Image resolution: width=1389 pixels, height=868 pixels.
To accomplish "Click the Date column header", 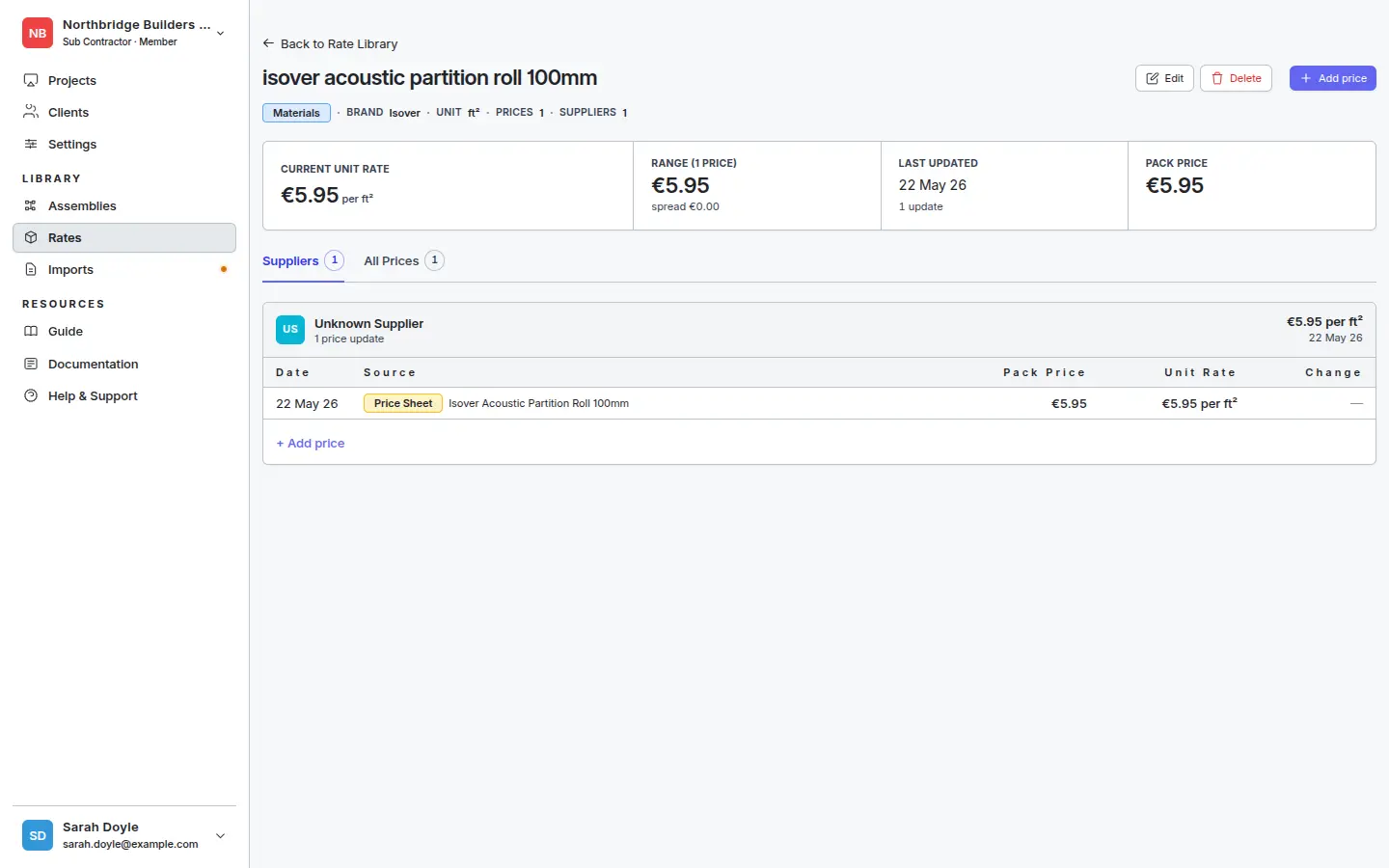I will pyautogui.click(x=293, y=372).
